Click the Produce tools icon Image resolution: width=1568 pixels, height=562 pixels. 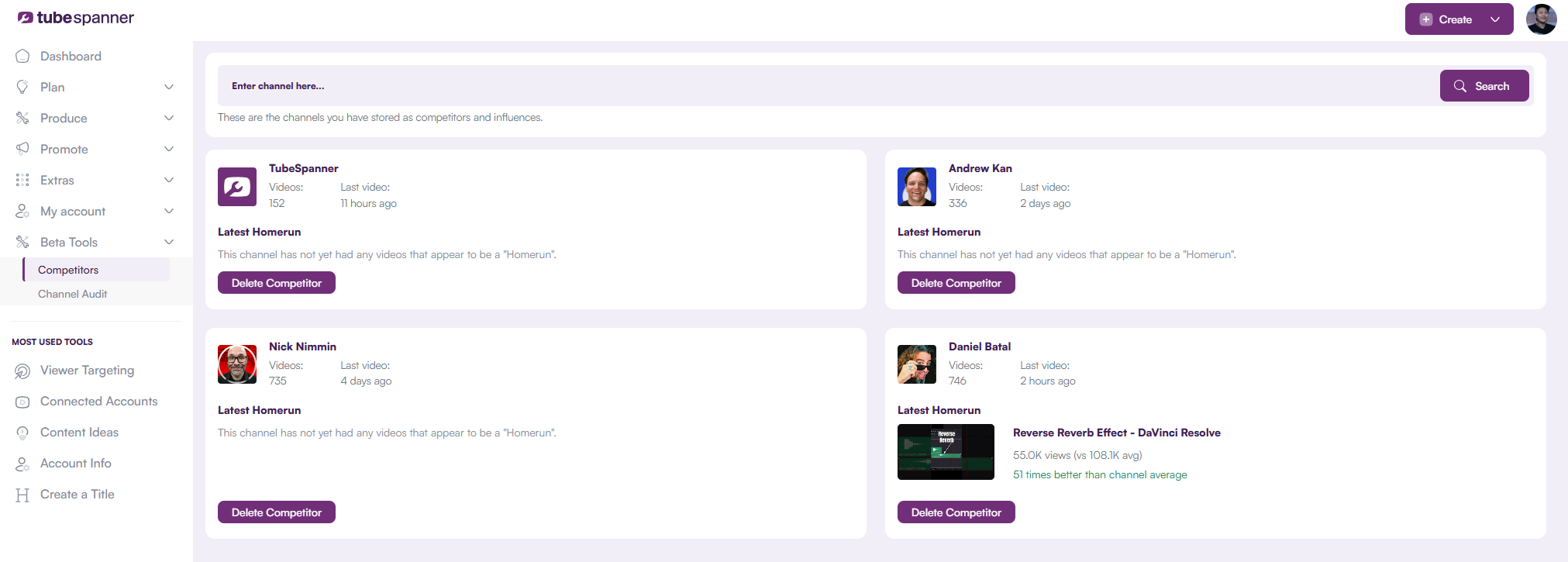pos(22,118)
